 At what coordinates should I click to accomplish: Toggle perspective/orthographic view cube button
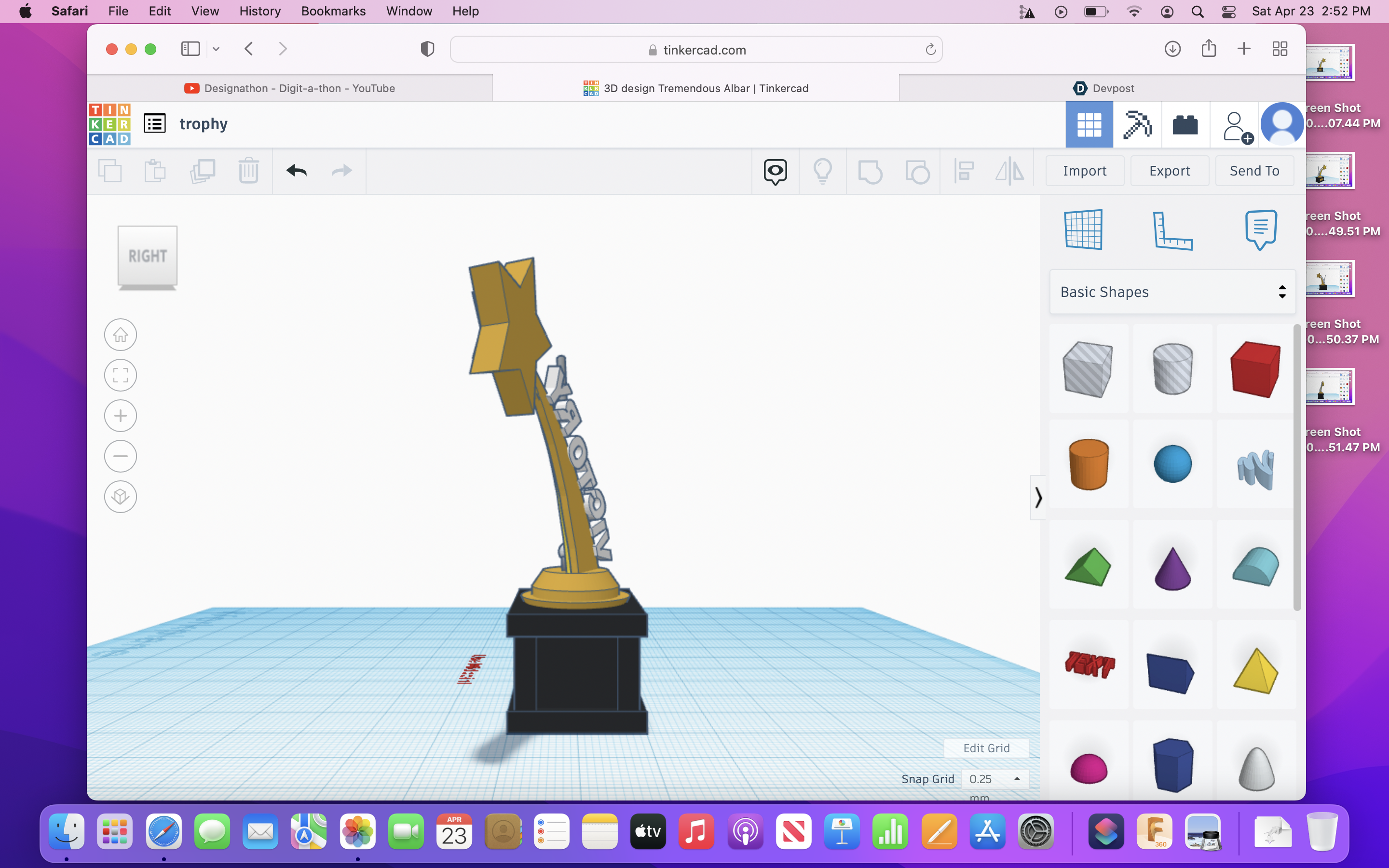pos(121,497)
